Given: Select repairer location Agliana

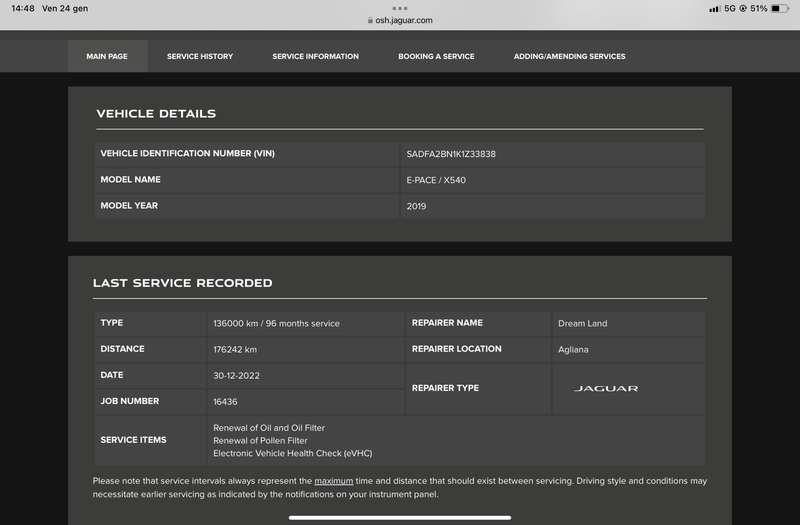Looking at the screenshot, I should pyautogui.click(x=573, y=349).
